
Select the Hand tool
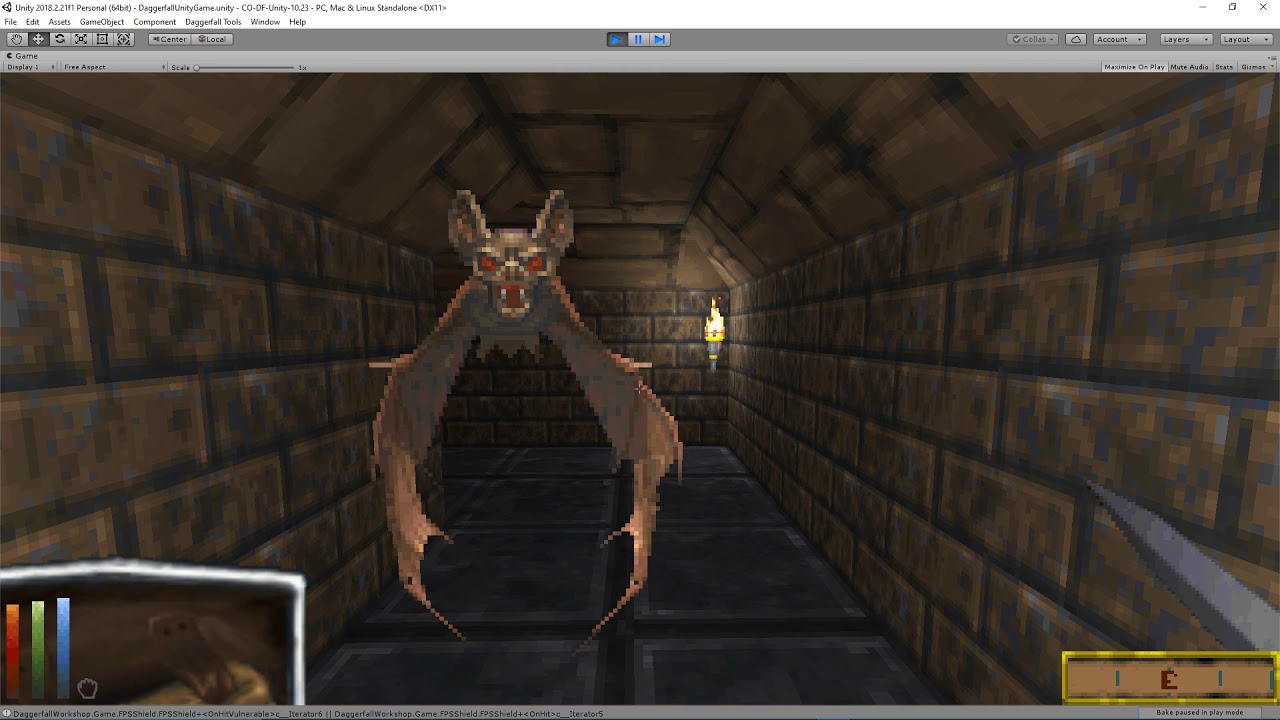click(x=16, y=39)
